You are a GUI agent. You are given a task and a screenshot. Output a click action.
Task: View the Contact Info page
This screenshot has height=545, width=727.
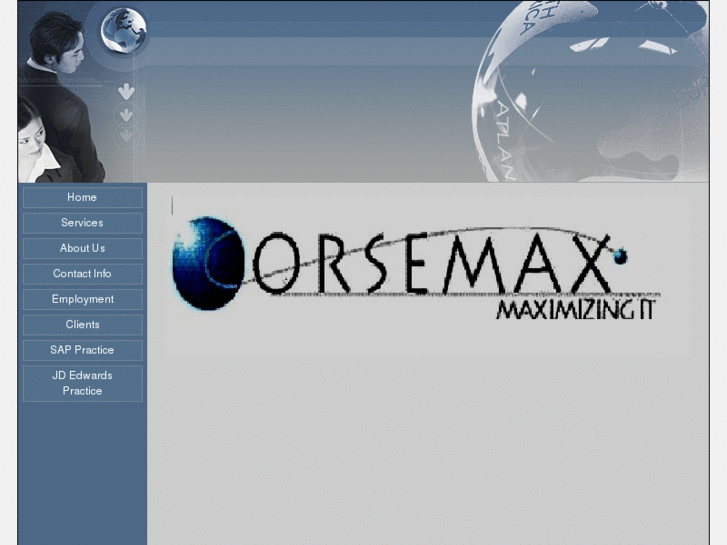tap(83, 274)
